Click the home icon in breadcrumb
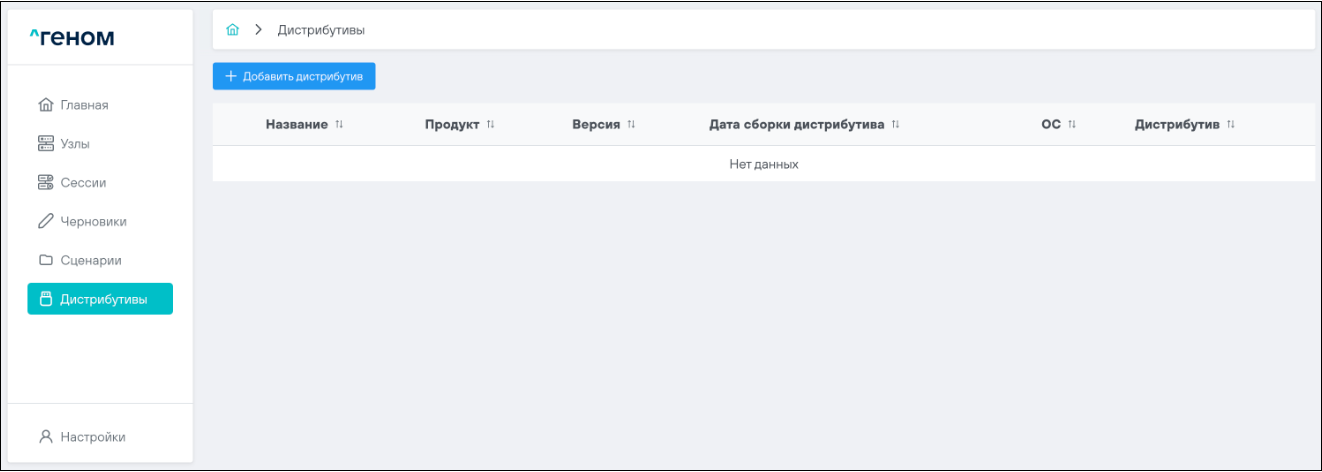The width and height of the screenshot is (1322, 472). coord(233,30)
